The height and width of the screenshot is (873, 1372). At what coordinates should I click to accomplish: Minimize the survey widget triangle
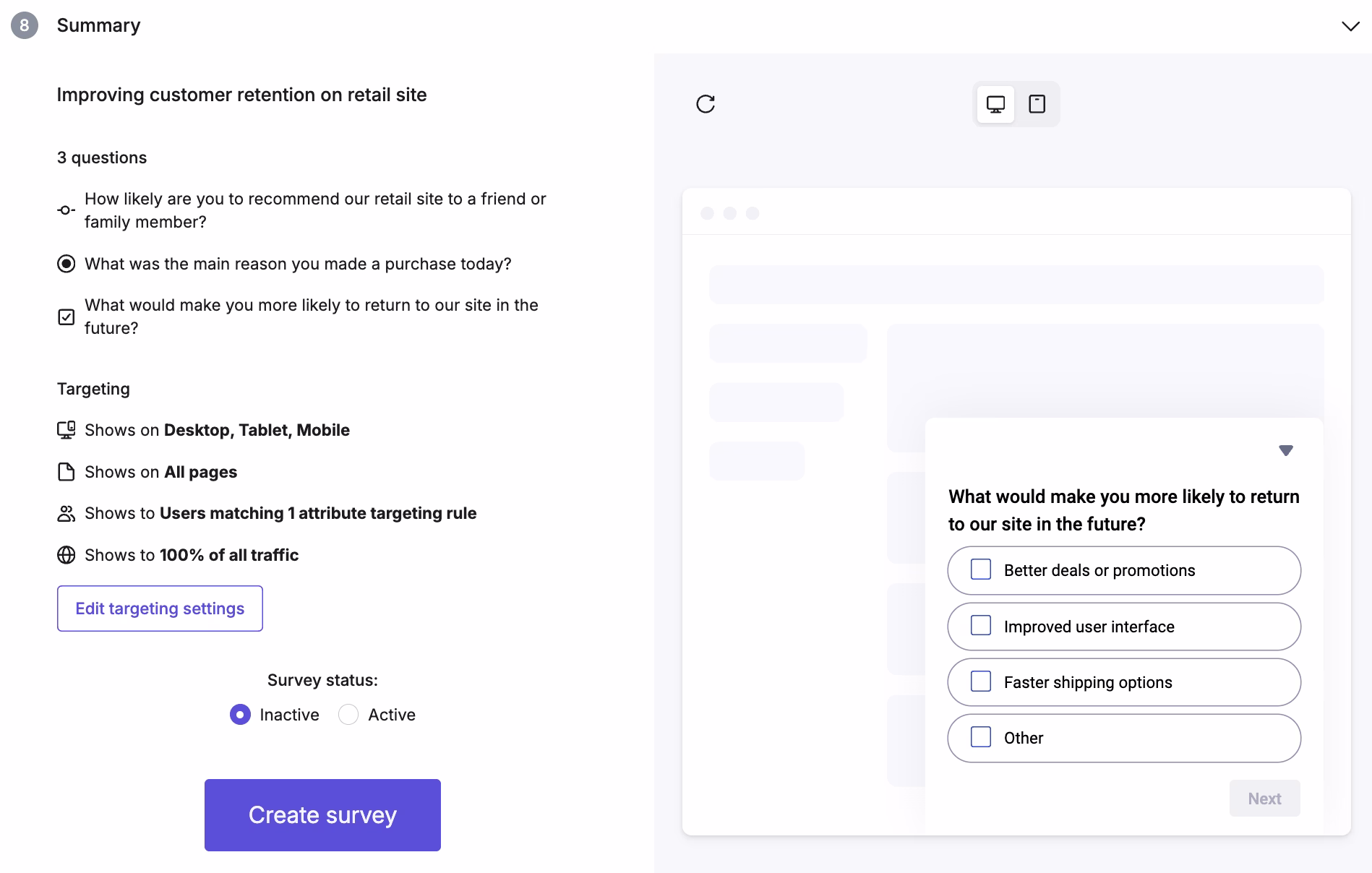[1286, 450]
